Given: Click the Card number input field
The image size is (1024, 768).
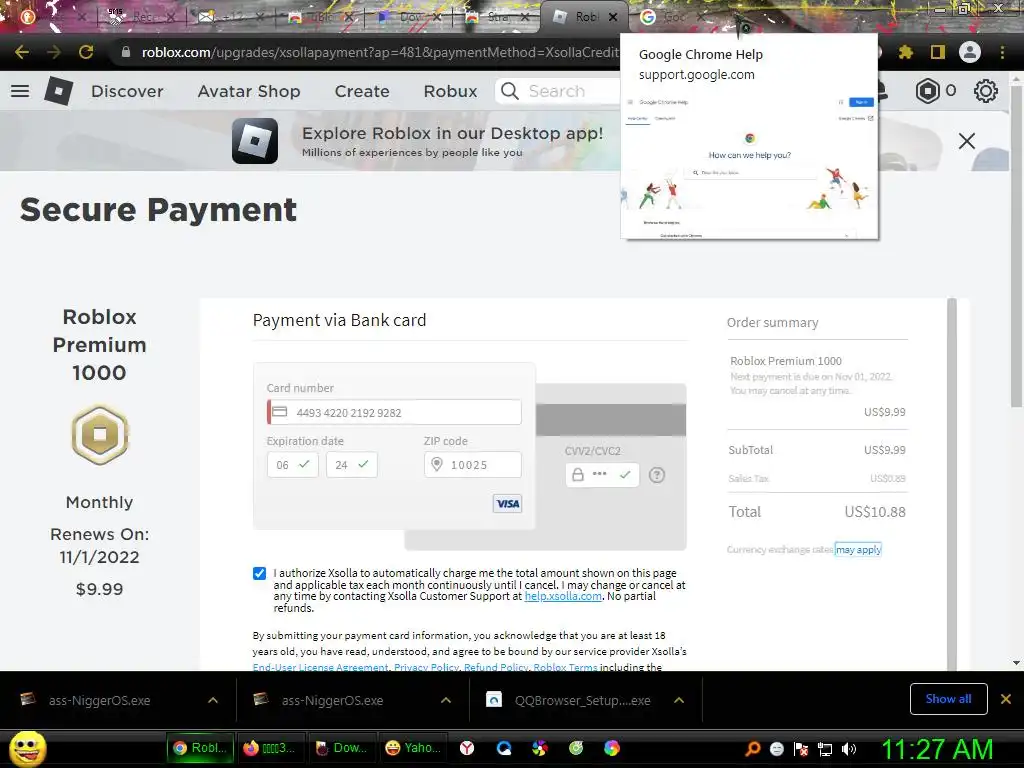Looking at the screenshot, I should (x=394, y=412).
